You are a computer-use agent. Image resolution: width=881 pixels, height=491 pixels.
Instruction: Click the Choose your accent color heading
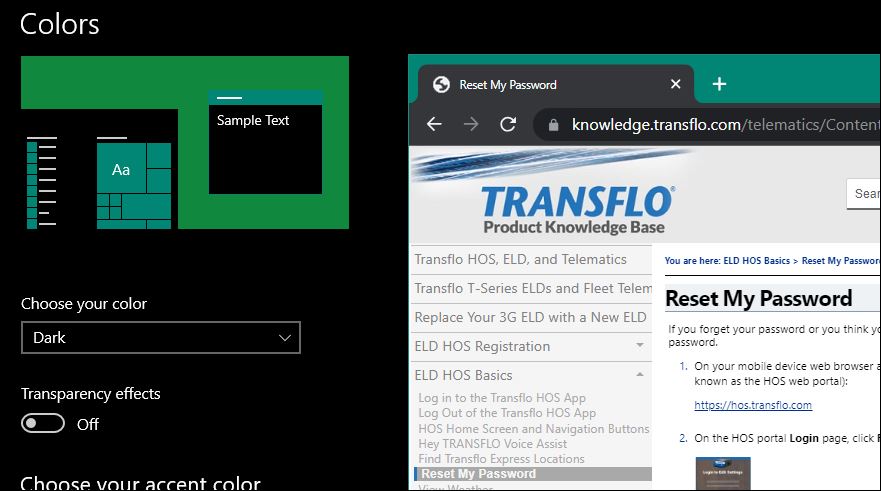(140, 484)
